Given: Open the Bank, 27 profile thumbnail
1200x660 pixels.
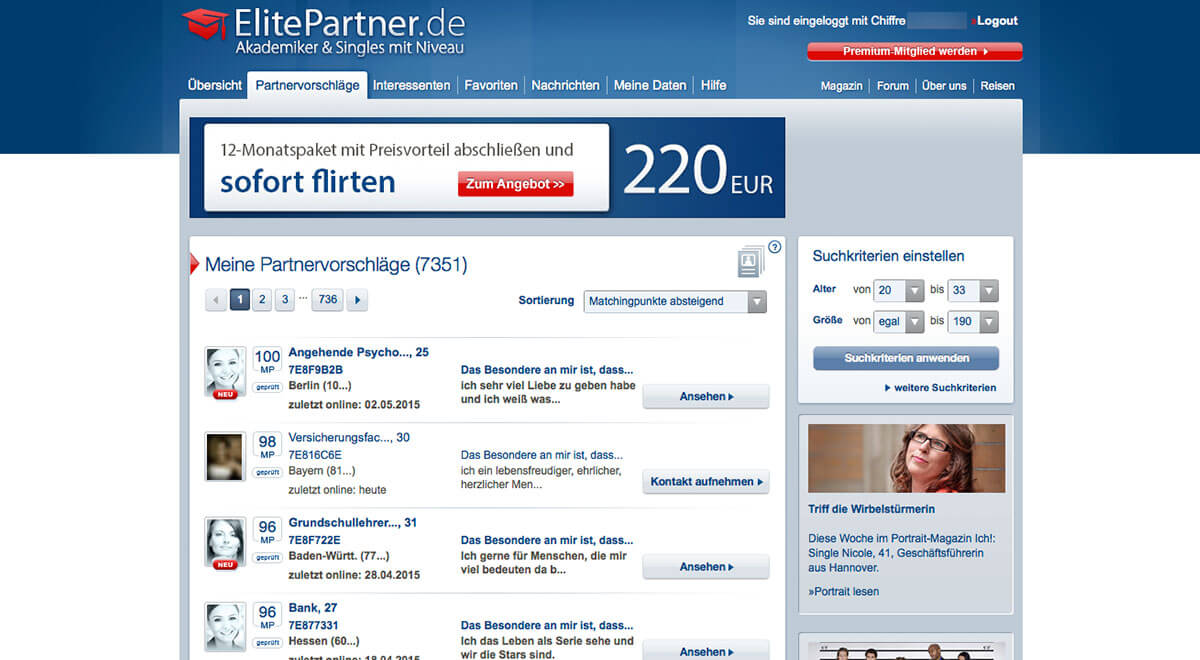Looking at the screenshot, I should [x=225, y=627].
